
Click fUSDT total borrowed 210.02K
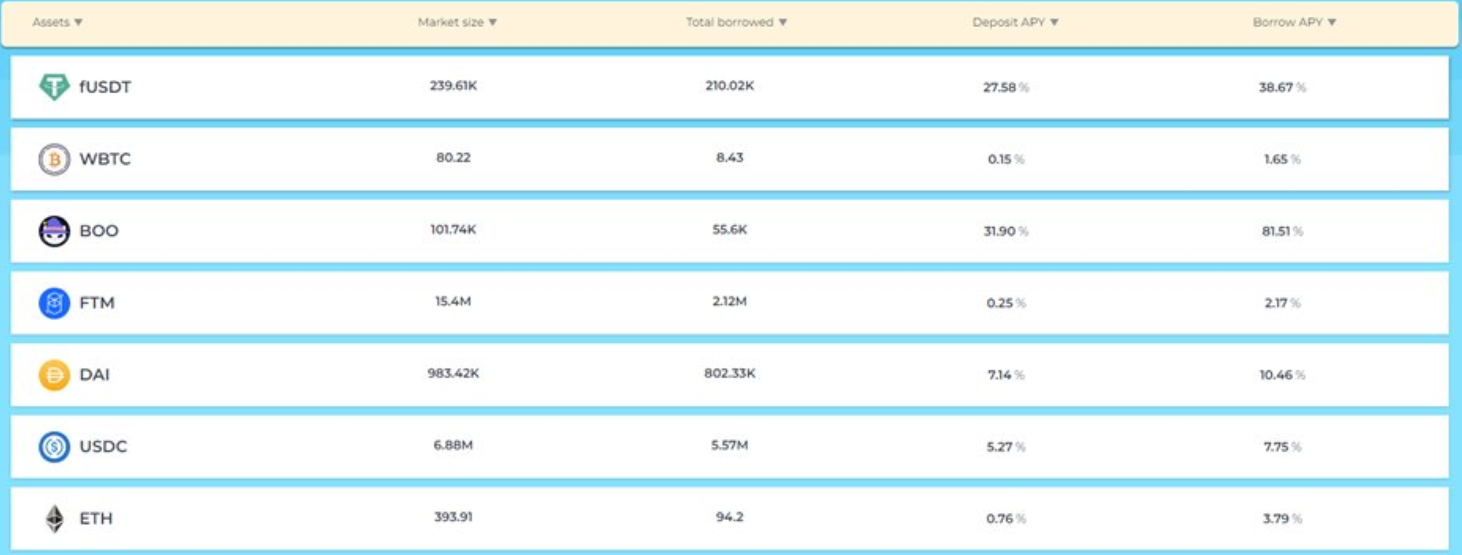coord(730,86)
